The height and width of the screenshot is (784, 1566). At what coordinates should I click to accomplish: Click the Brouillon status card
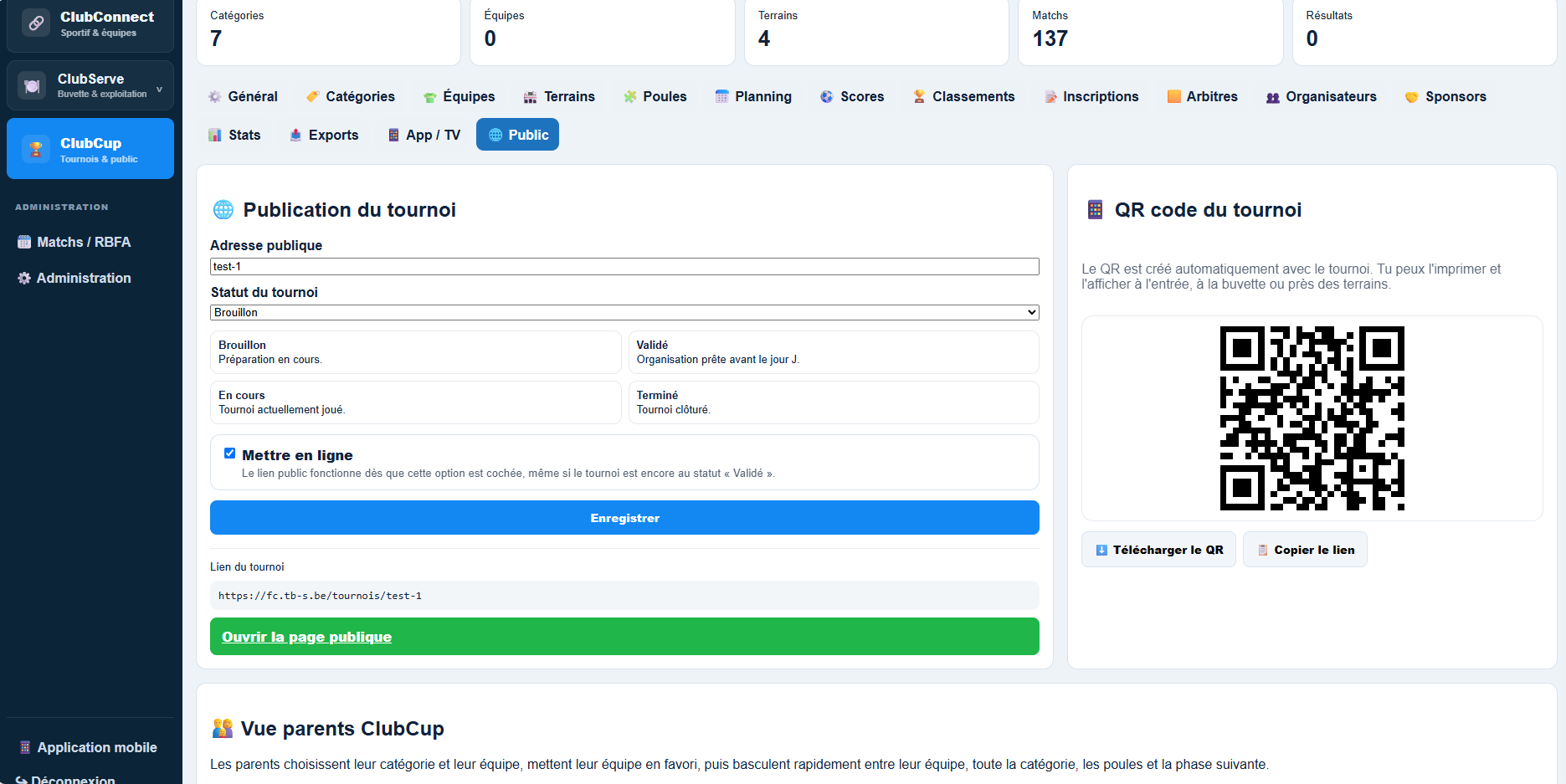coord(415,352)
